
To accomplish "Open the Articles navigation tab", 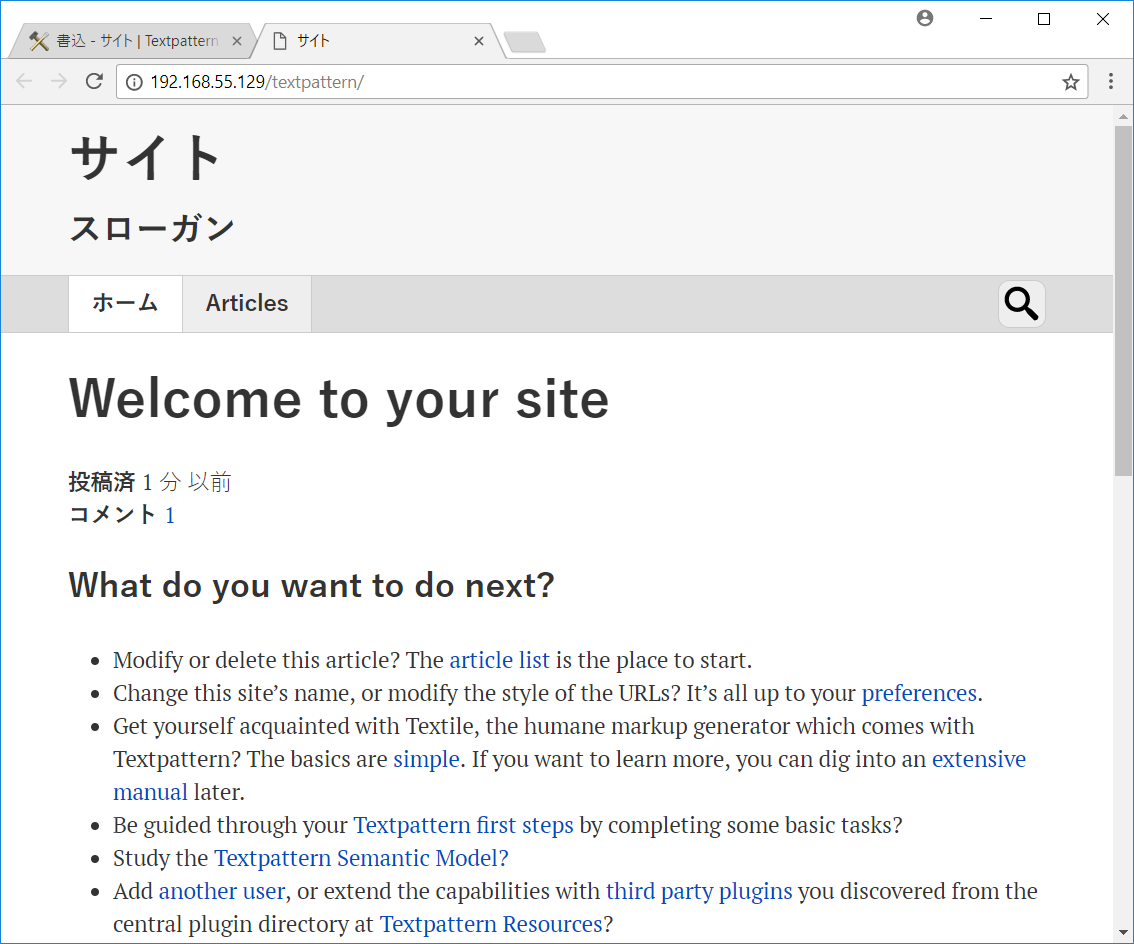I will pos(246,302).
